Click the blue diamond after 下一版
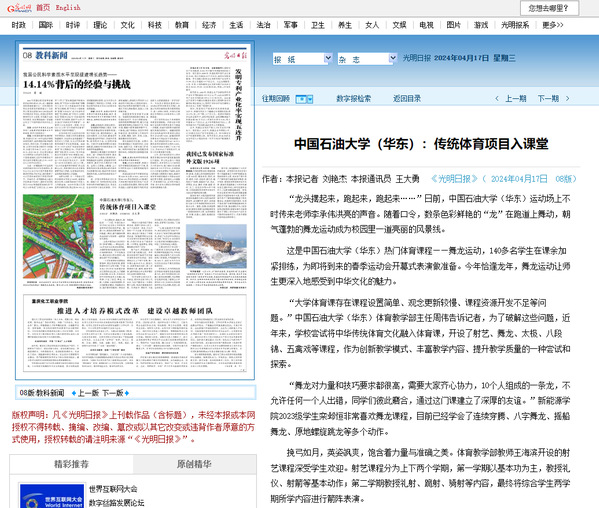599x508 pixels. click(x=127, y=393)
